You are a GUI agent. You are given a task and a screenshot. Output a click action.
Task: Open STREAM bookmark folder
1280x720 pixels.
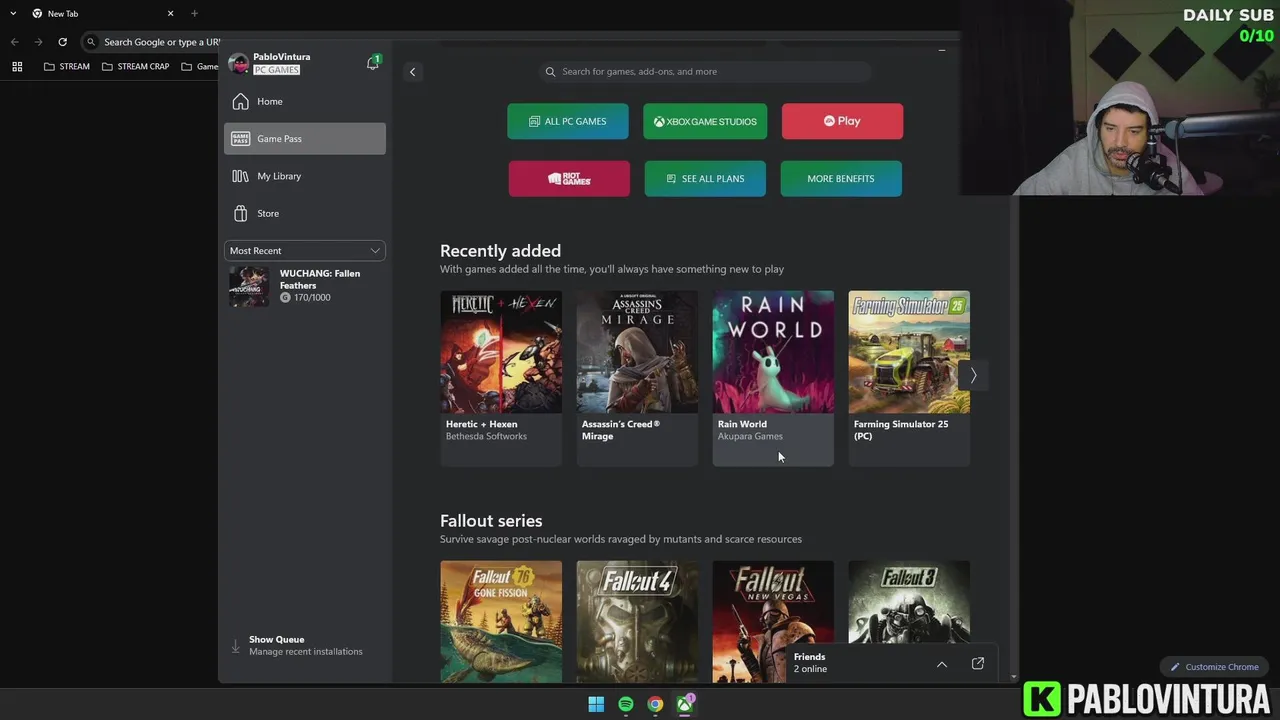point(67,67)
